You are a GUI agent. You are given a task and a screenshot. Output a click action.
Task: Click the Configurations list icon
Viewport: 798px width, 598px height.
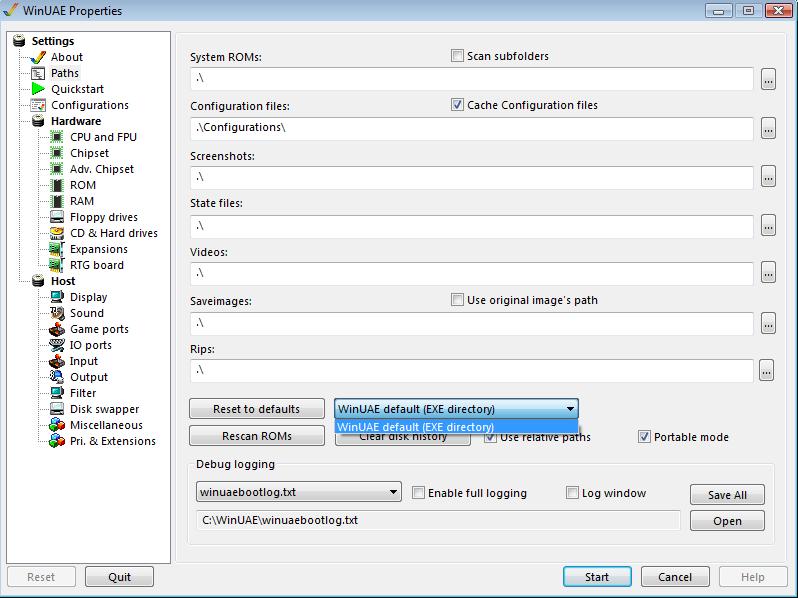tap(38, 105)
